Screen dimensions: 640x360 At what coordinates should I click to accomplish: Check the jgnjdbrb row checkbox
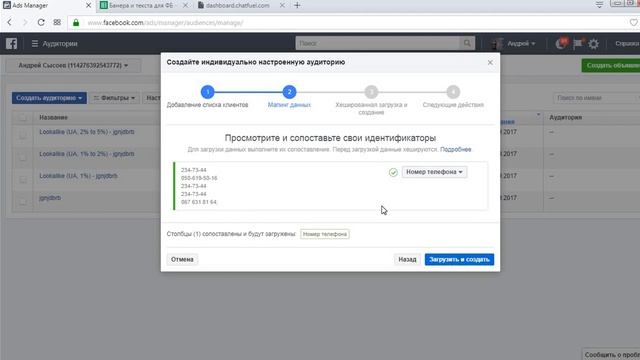click(x=23, y=201)
